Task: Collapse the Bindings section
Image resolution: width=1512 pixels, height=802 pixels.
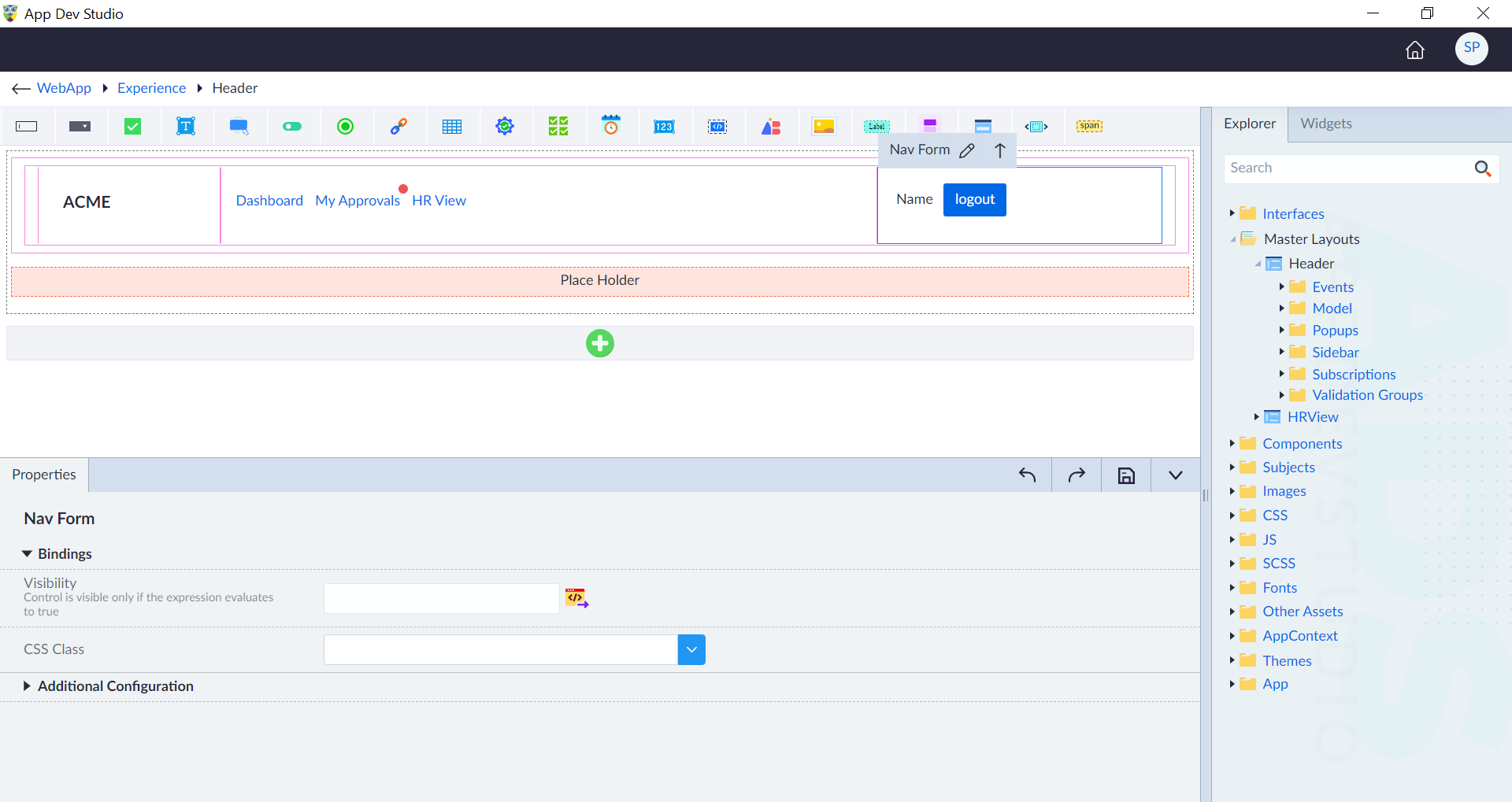Action: 27,554
